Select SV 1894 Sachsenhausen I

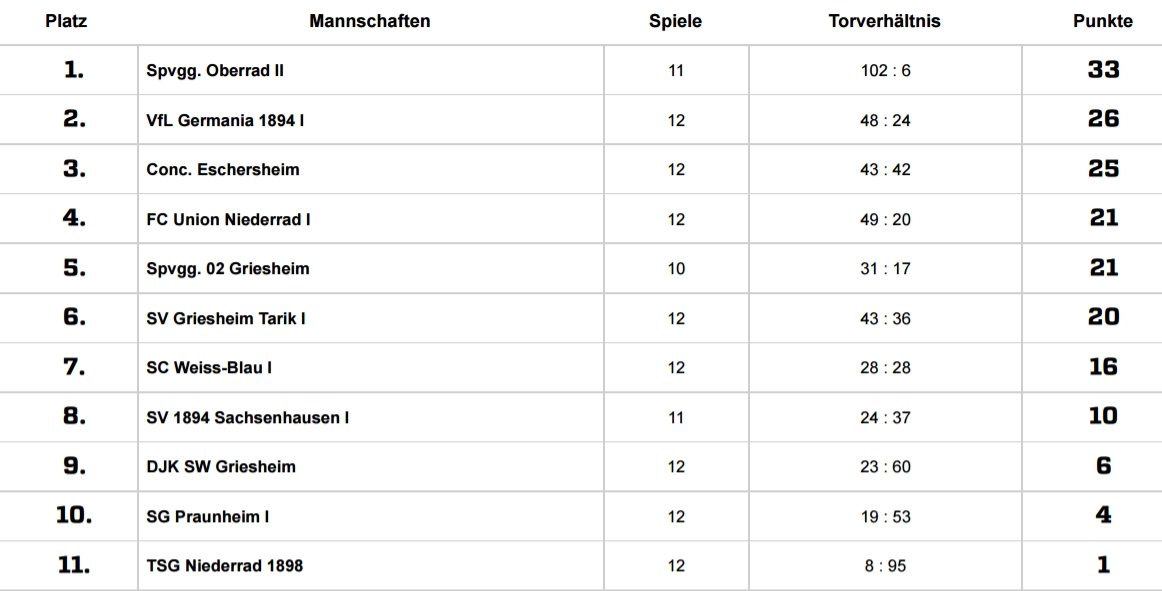[x=248, y=417]
